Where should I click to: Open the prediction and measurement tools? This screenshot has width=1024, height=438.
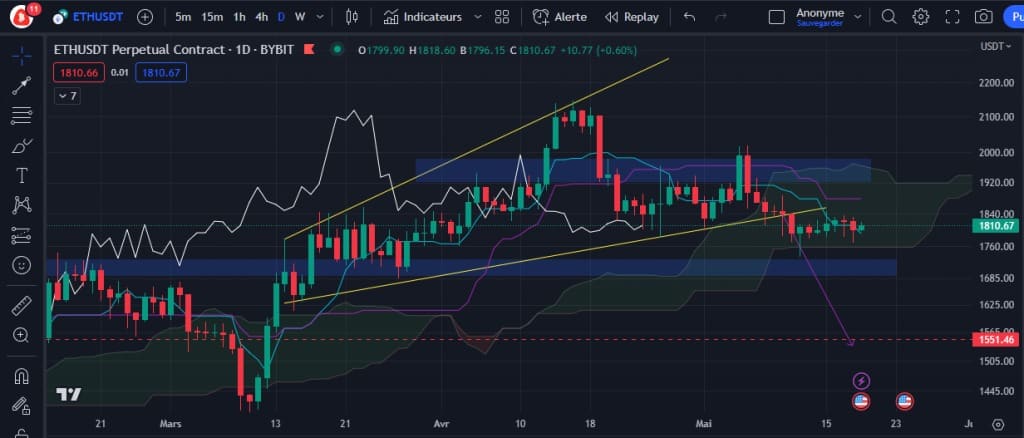click(22, 235)
